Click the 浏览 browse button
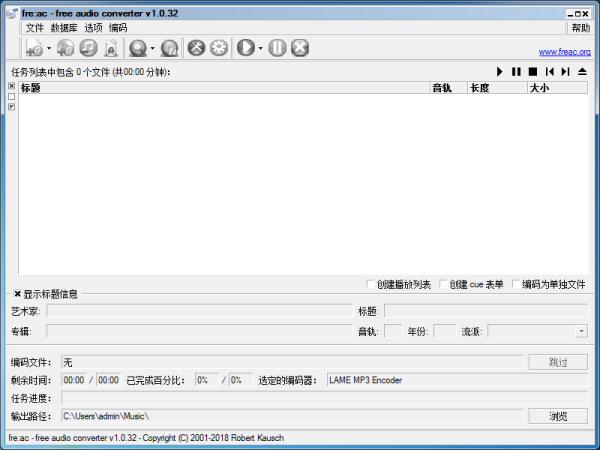This screenshot has height=450, width=600. pos(558,415)
